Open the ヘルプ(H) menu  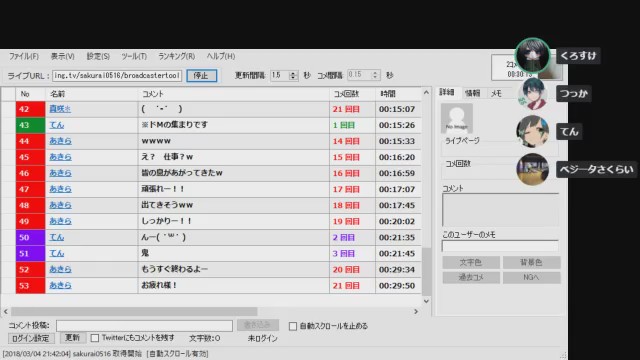point(220,56)
